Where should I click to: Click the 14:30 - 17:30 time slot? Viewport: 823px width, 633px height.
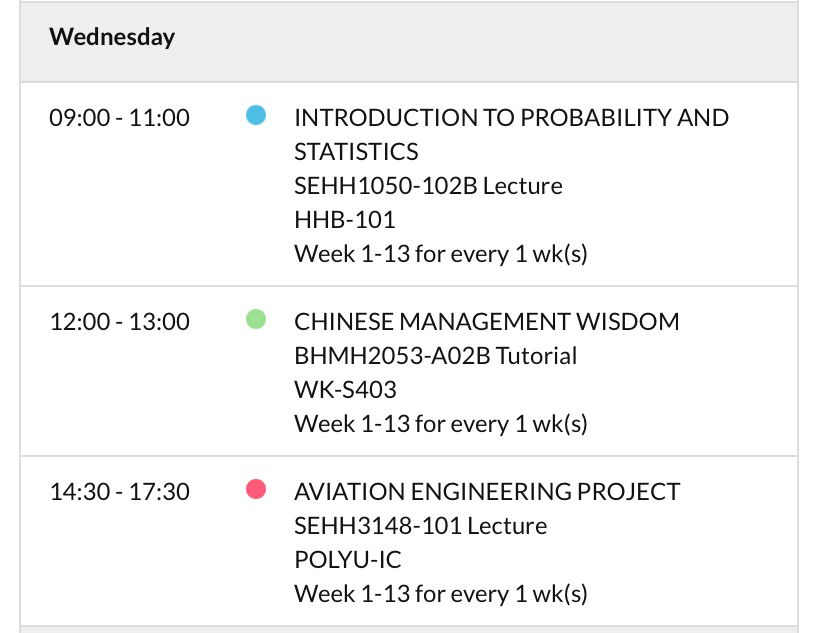(x=119, y=492)
